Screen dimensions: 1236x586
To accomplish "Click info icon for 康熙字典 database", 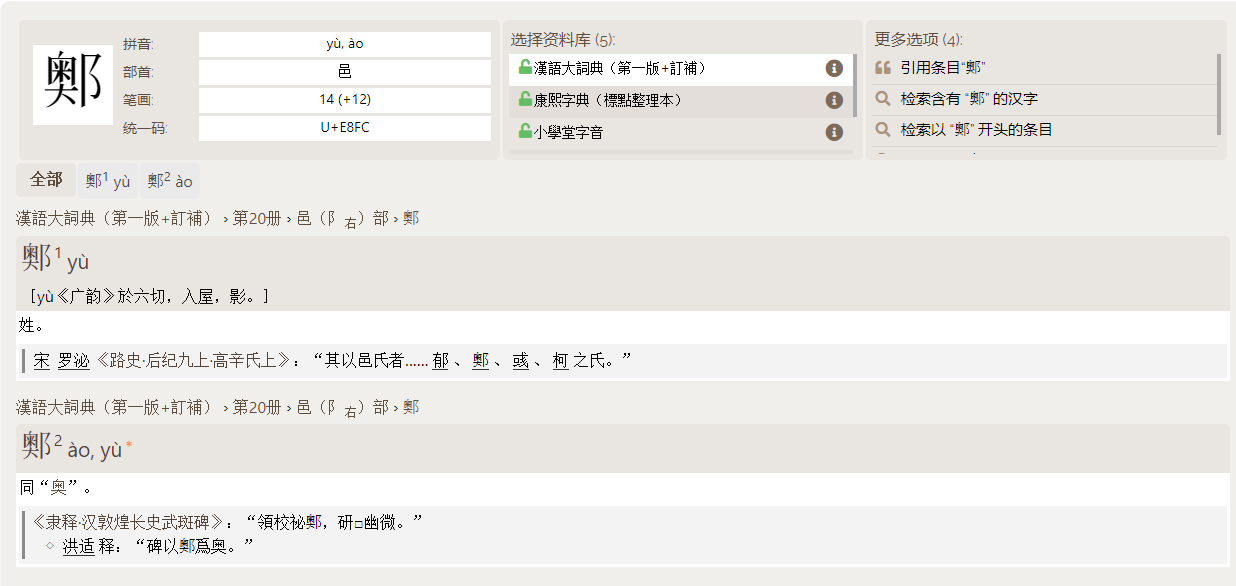I will 833,101.
